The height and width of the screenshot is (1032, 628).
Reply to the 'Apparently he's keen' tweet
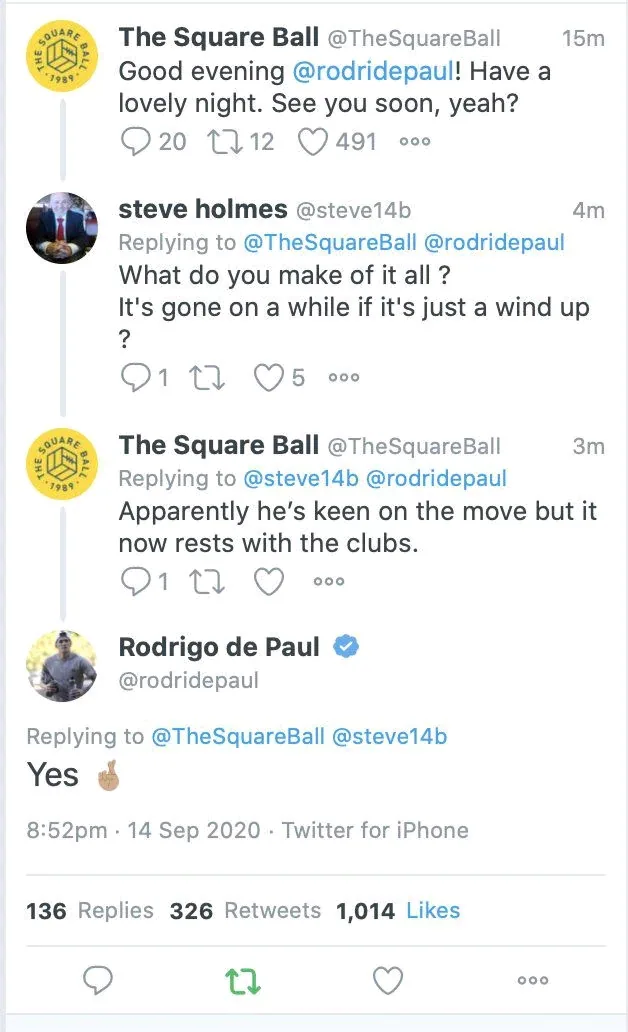[134, 581]
